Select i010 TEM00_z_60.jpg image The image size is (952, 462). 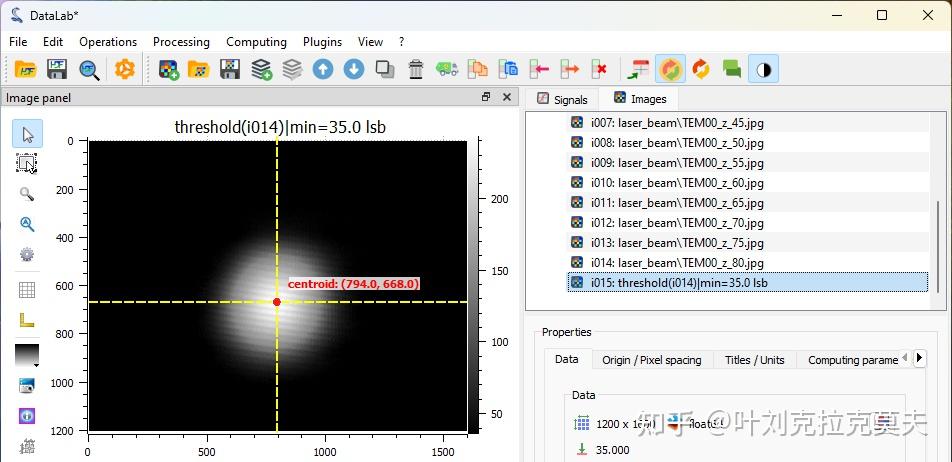click(748, 183)
